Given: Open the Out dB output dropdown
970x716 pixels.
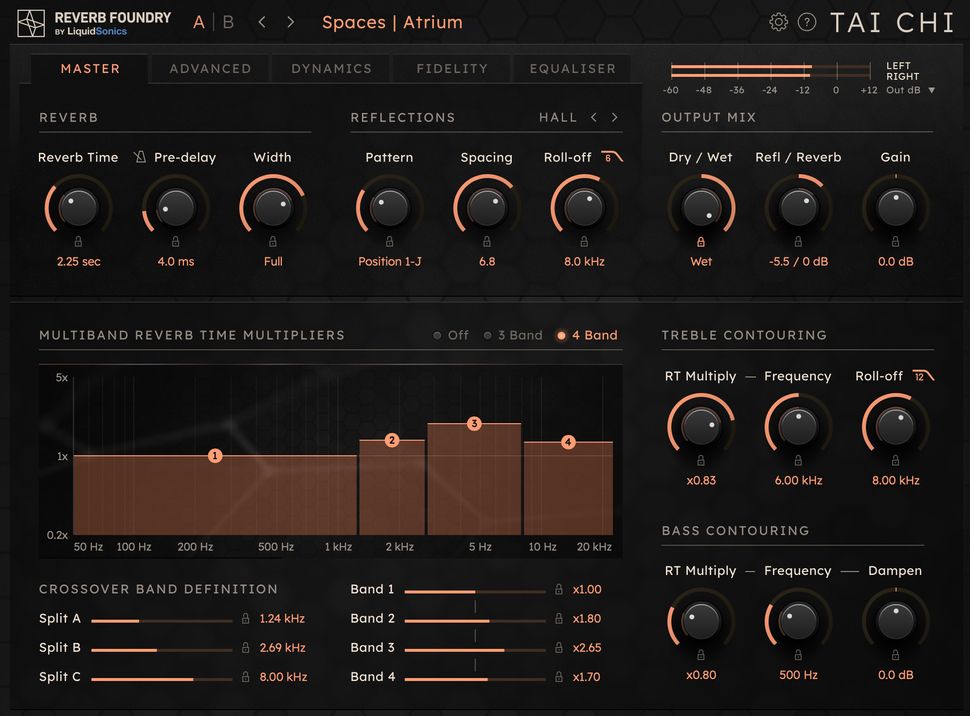Looking at the screenshot, I should point(909,89).
